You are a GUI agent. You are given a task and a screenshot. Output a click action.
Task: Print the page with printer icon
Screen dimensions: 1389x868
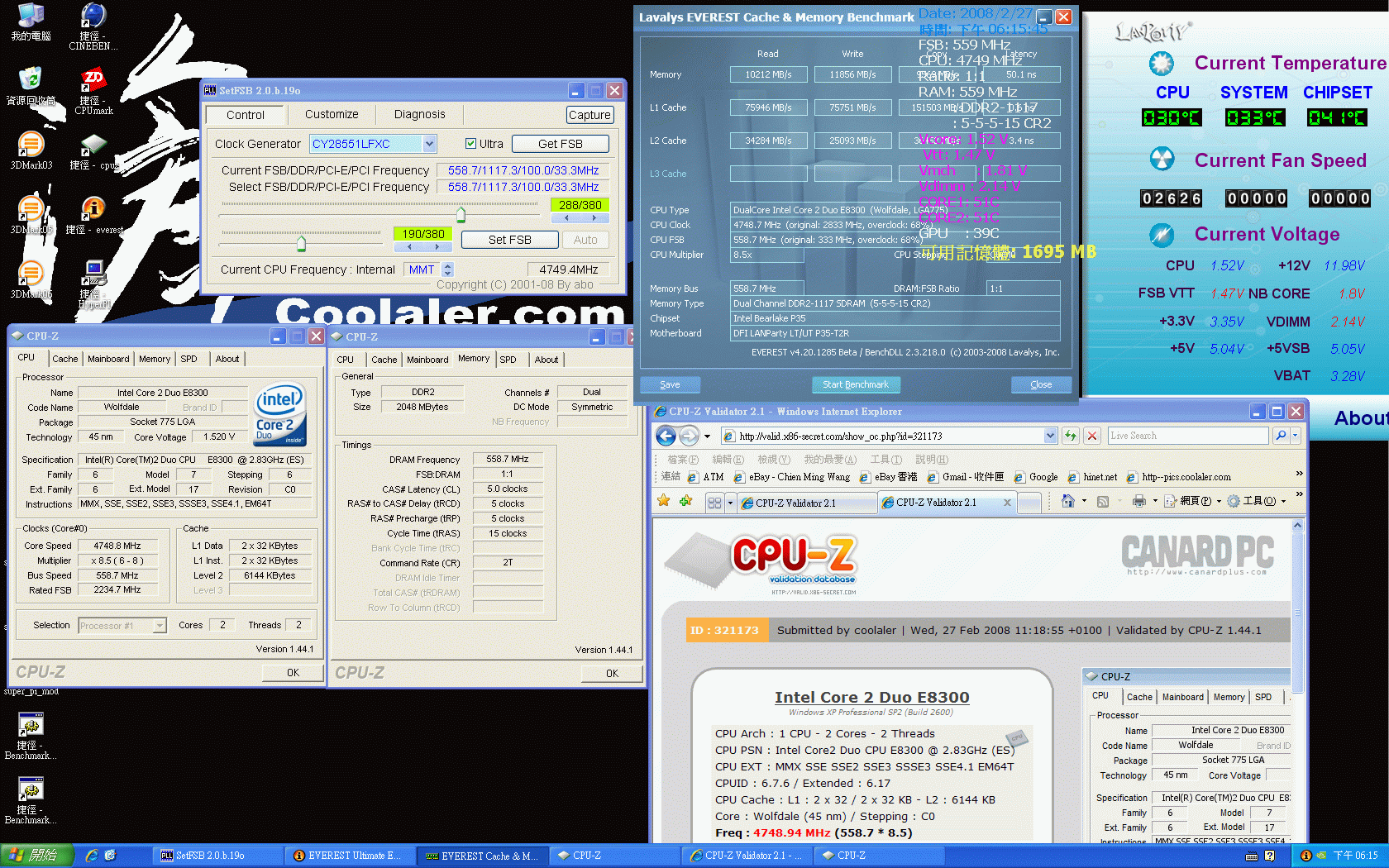pos(1139,501)
